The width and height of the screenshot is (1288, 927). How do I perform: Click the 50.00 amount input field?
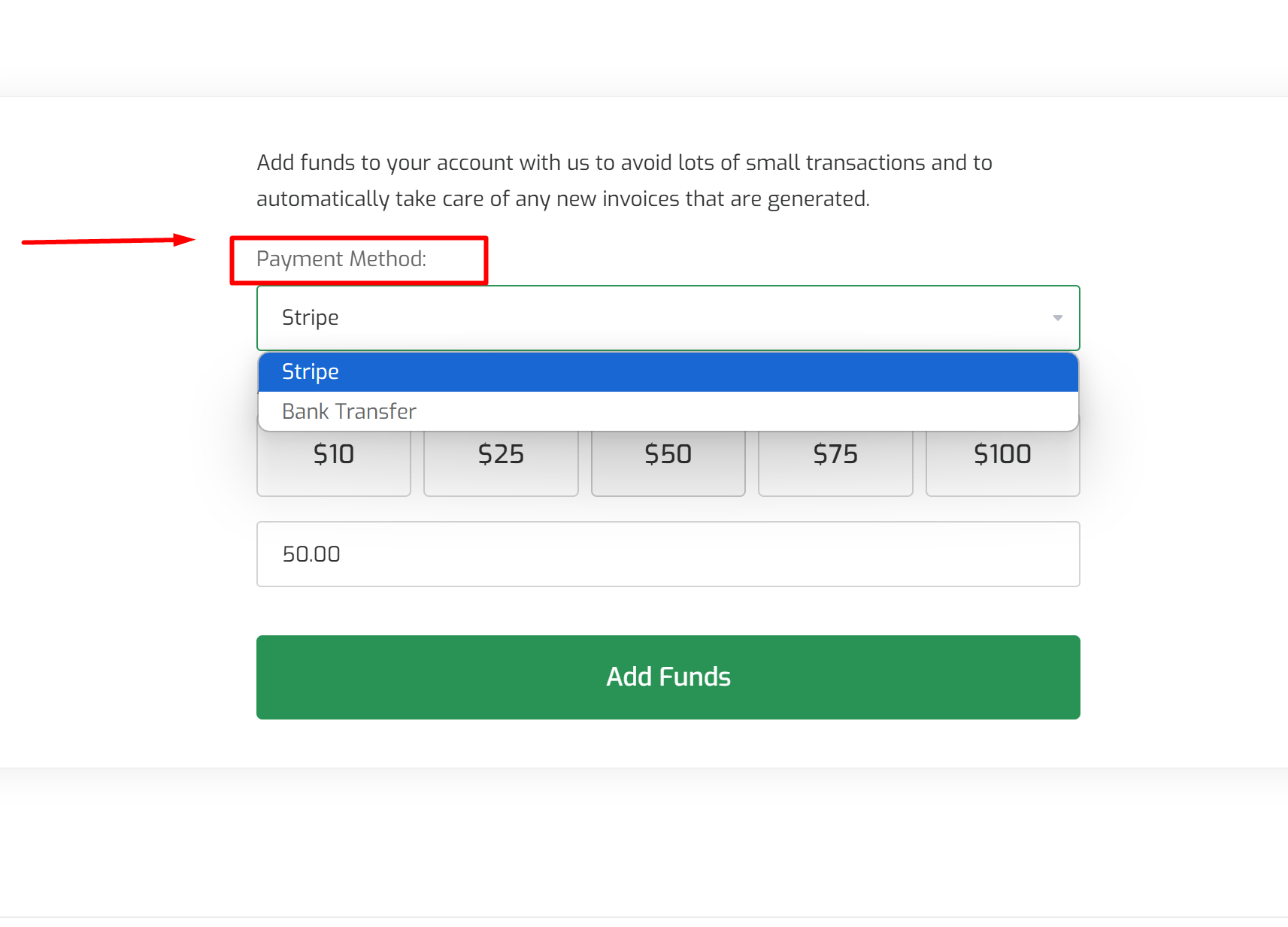click(668, 554)
